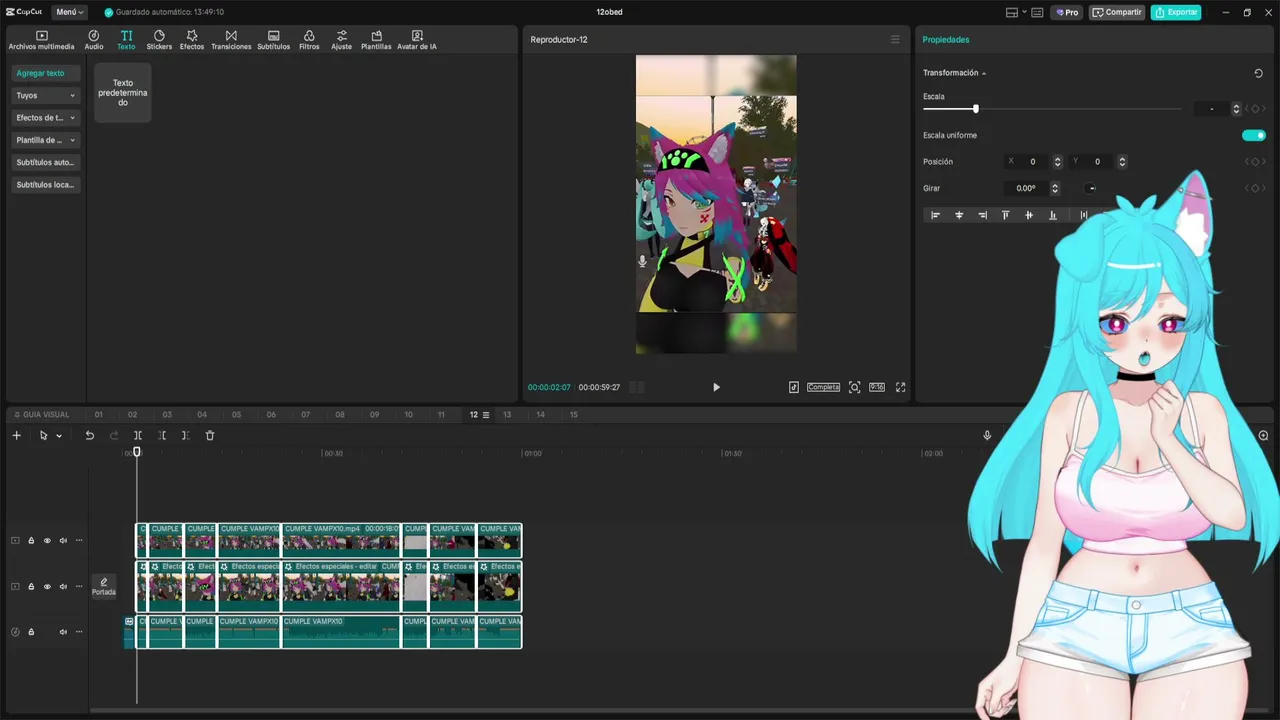Add the Texto predeterminado thumbnail

click(x=123, y=93)
